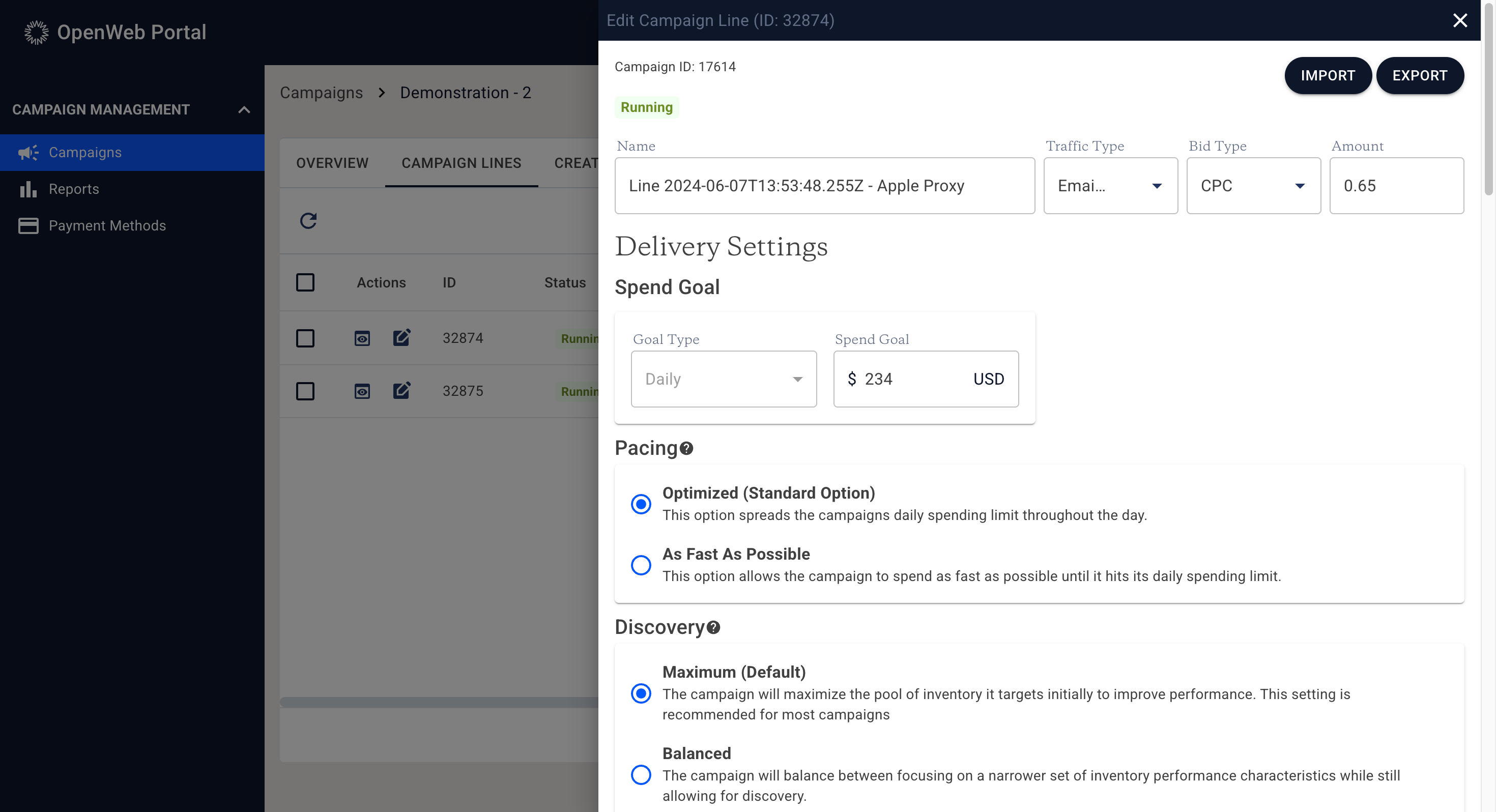The image size is (1496, 812).
Task: Click the Campaigns breadcrumb link
Action: tap(321, 93)
